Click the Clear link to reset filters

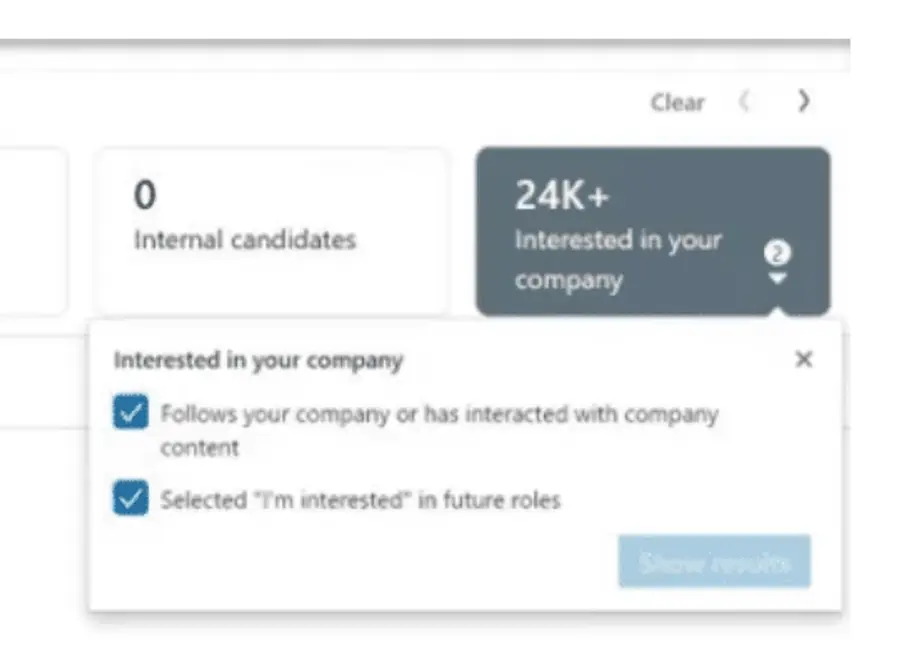point(678,102)
